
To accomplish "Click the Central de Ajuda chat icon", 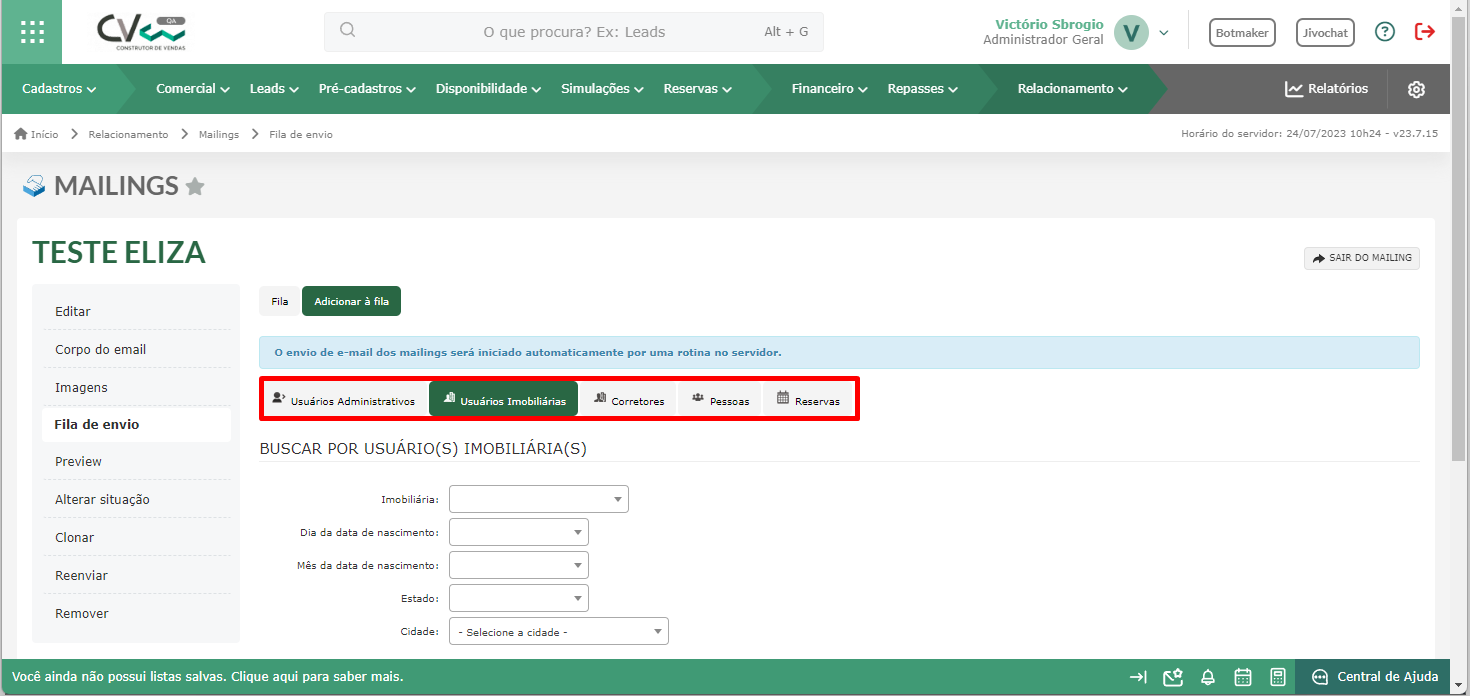I will click(1320, 677).
